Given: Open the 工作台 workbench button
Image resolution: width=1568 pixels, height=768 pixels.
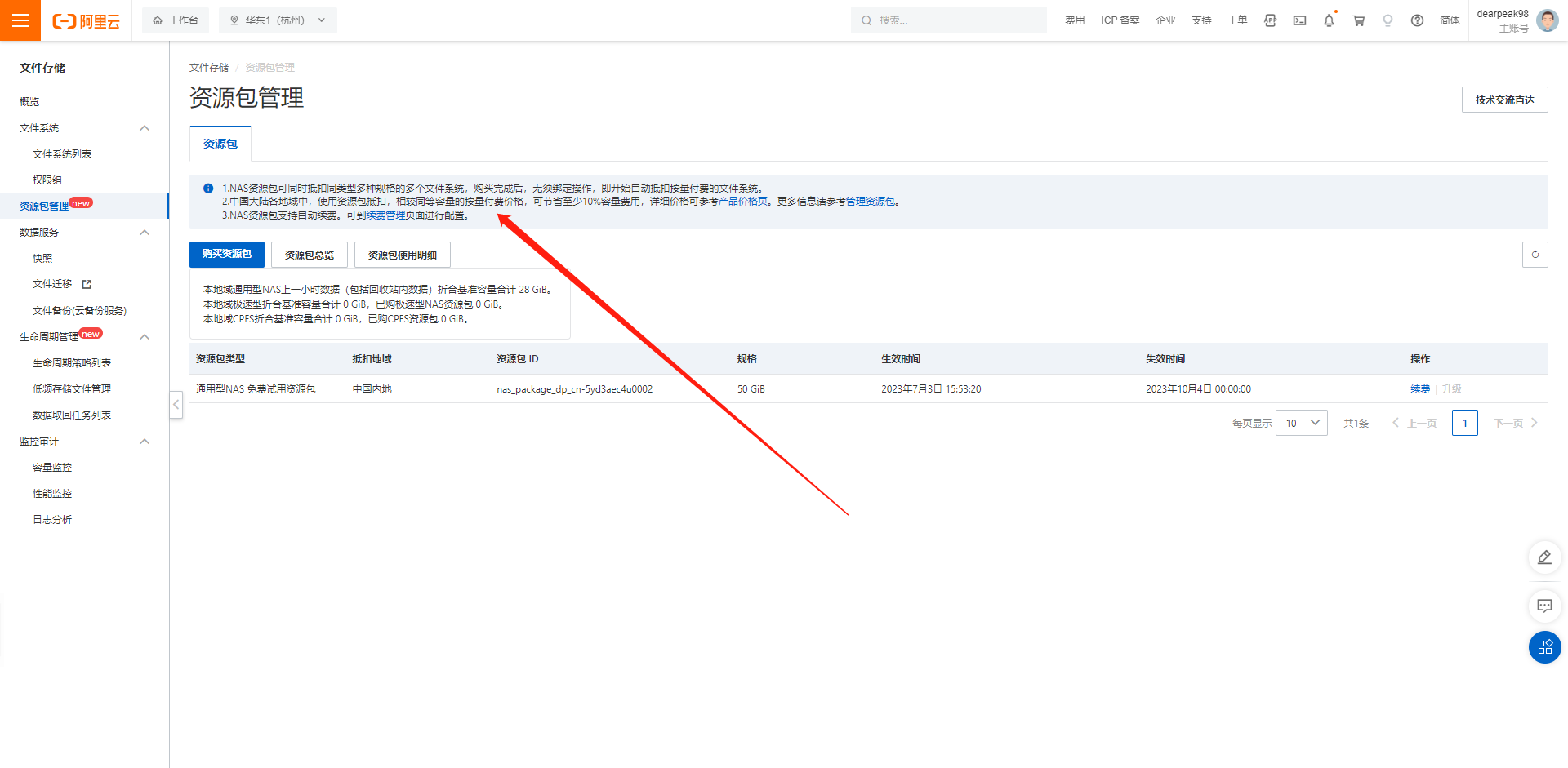Looking at the screenshot, I should point(176,20).
